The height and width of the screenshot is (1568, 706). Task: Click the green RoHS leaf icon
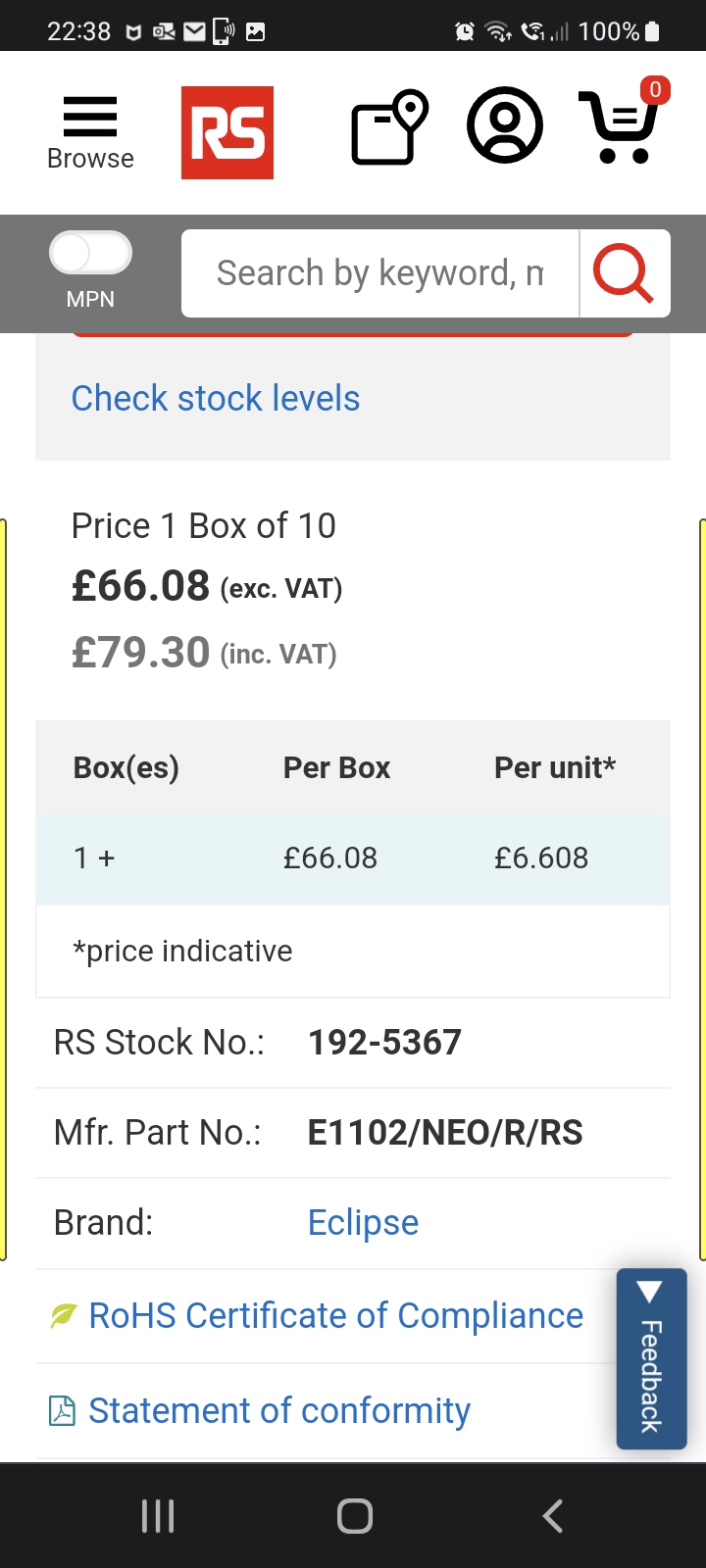[x=63, y=1316]
